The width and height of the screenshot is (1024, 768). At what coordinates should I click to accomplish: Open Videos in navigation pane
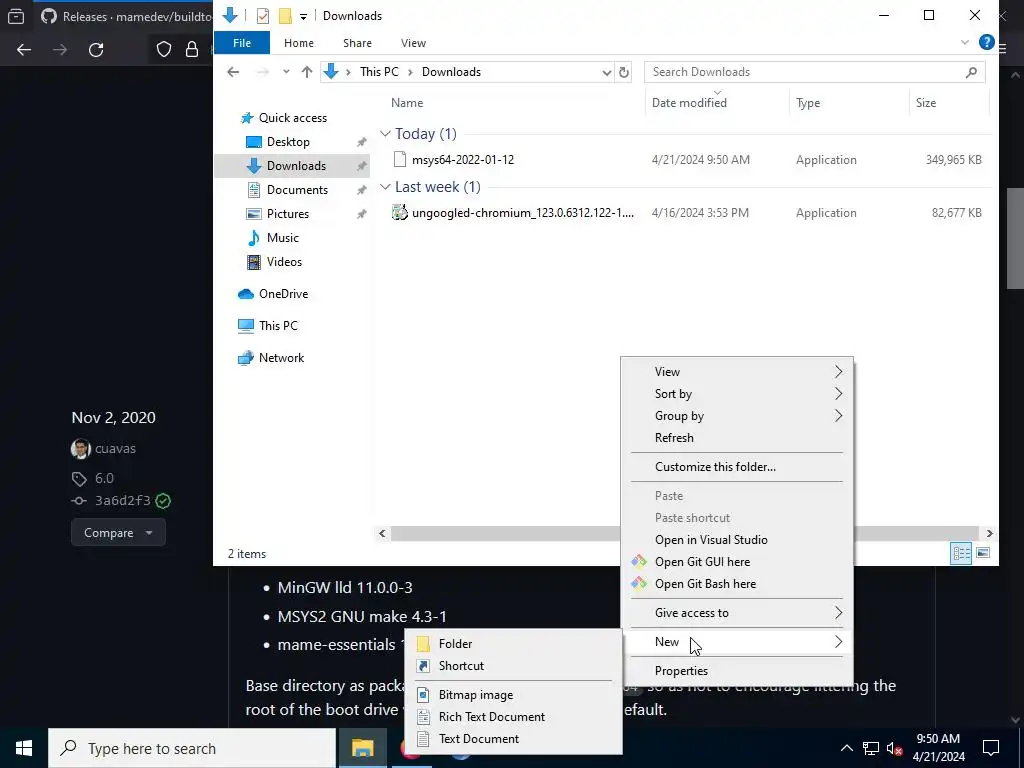pyautogui.click(x=284, y=262)
